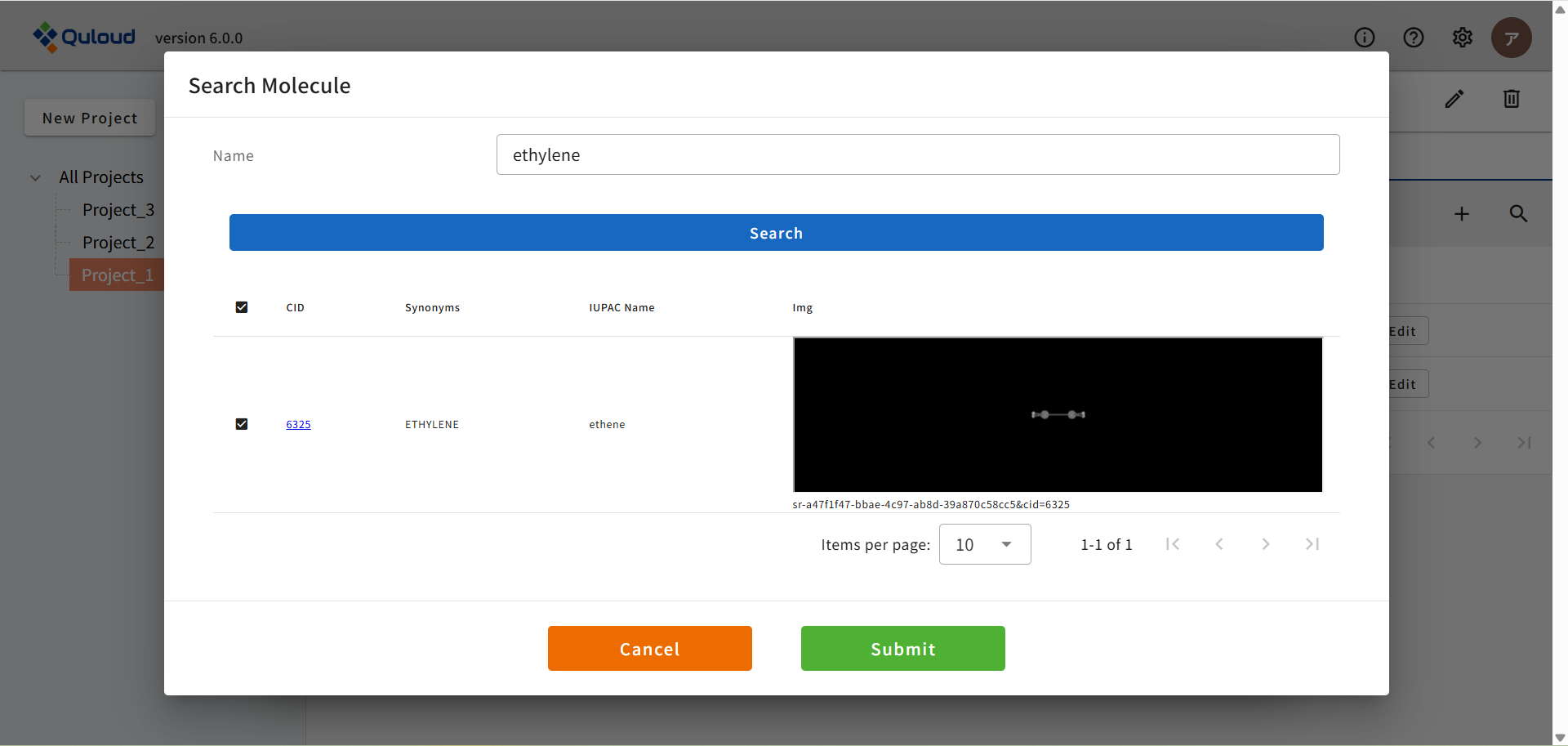The width and height of the screenshot is (1568, 746).
Task: Click the orange Cancel button
Action: [x=649, y=649]
